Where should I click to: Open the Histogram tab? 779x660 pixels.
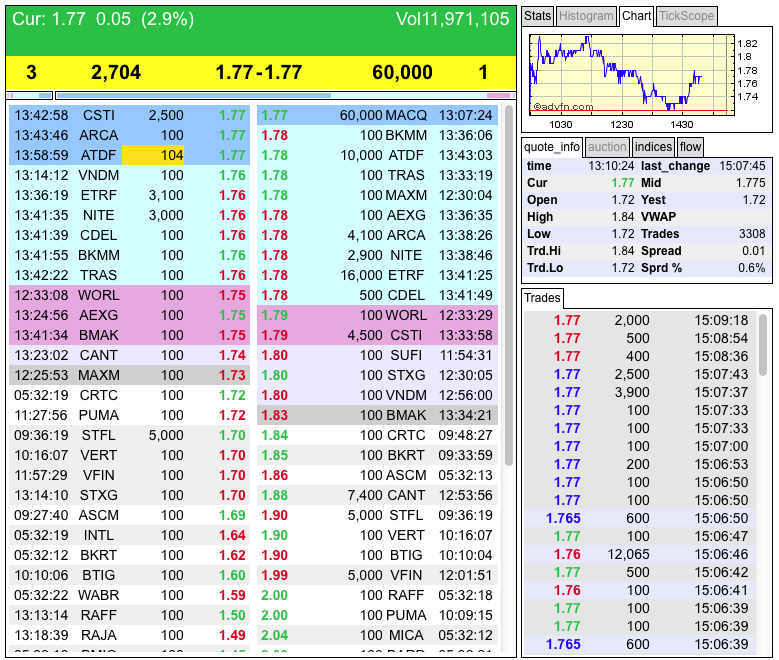(x=586, y=16)
